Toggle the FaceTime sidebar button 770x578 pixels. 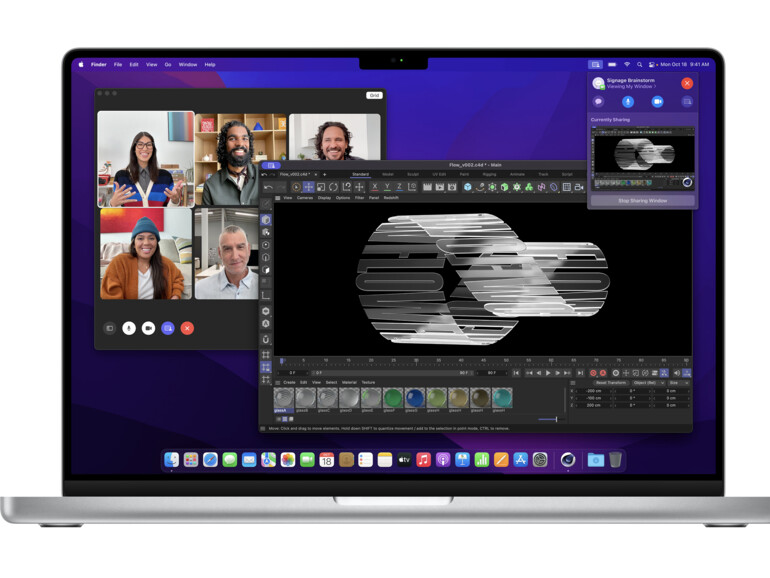click(x=110, y=328)
